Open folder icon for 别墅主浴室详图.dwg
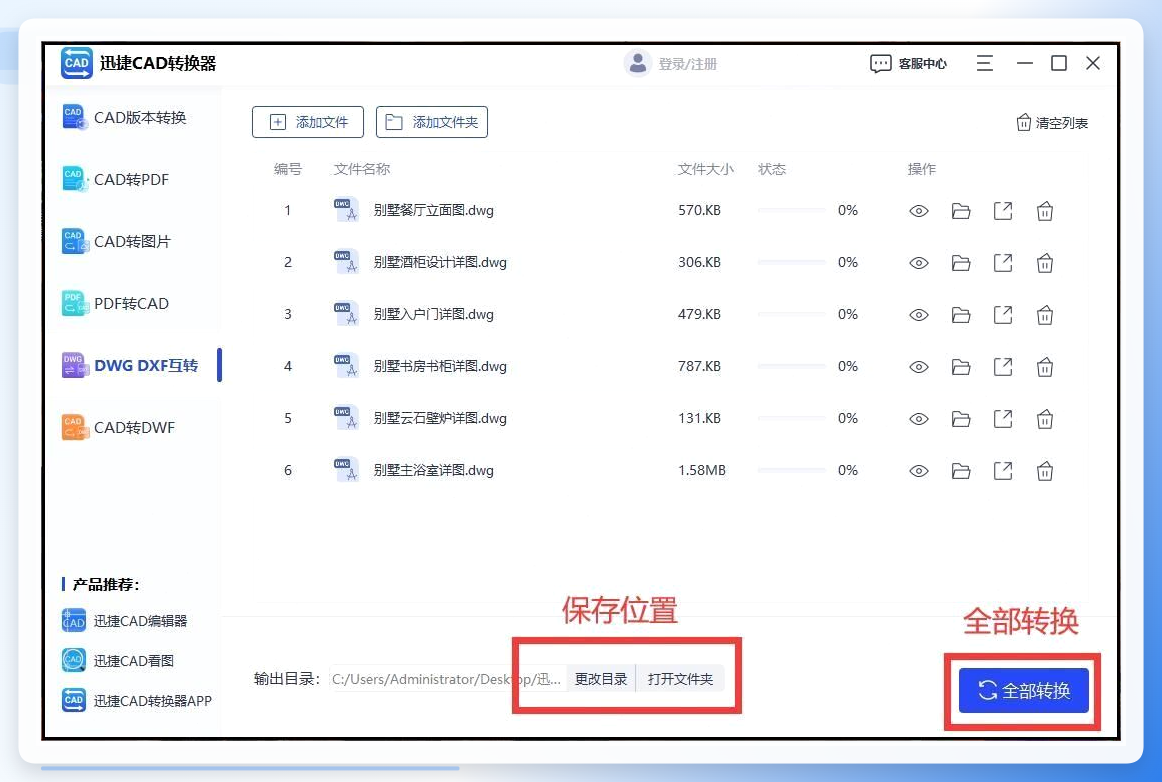 pyautogui.click(x=961, y=471)
